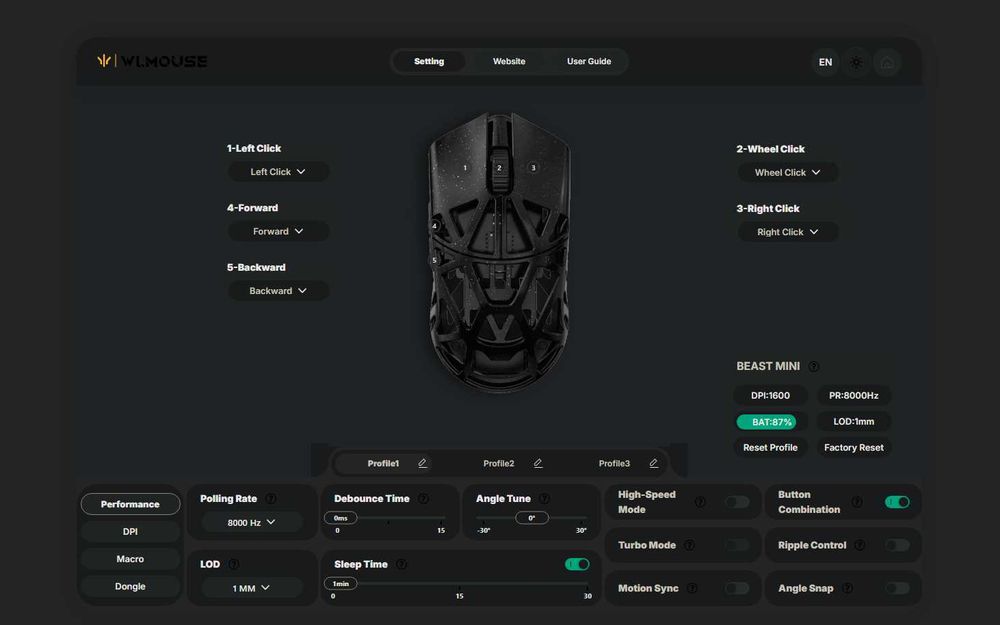This screenshot has width=1000, height=625.
Task: Turn off Sleep Time toggle
Action: 577,564
